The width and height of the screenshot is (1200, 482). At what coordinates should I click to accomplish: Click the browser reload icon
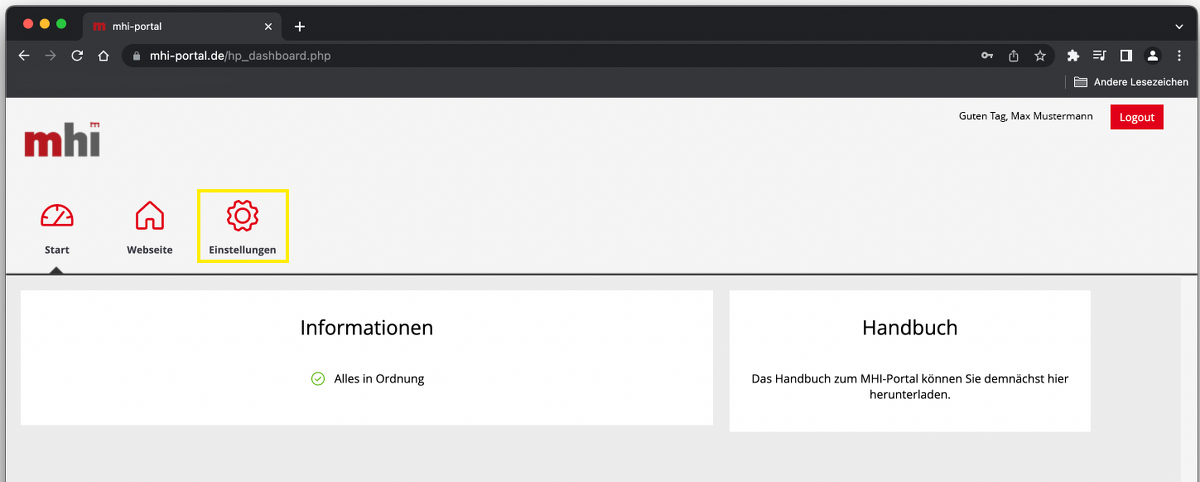77,56
